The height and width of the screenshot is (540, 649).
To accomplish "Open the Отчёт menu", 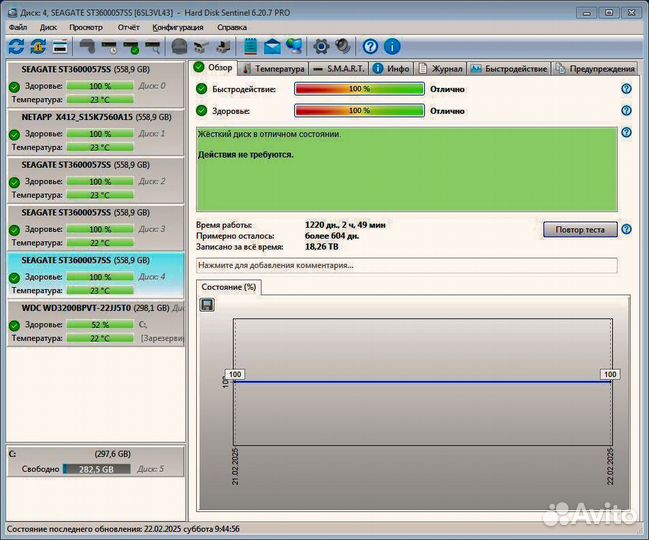I will (x=128, y=27).
